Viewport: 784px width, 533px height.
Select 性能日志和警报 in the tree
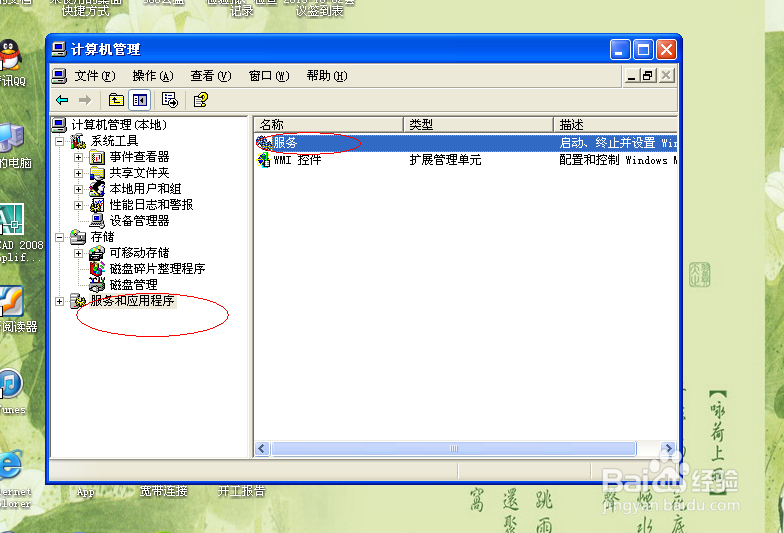coord(151,205)
